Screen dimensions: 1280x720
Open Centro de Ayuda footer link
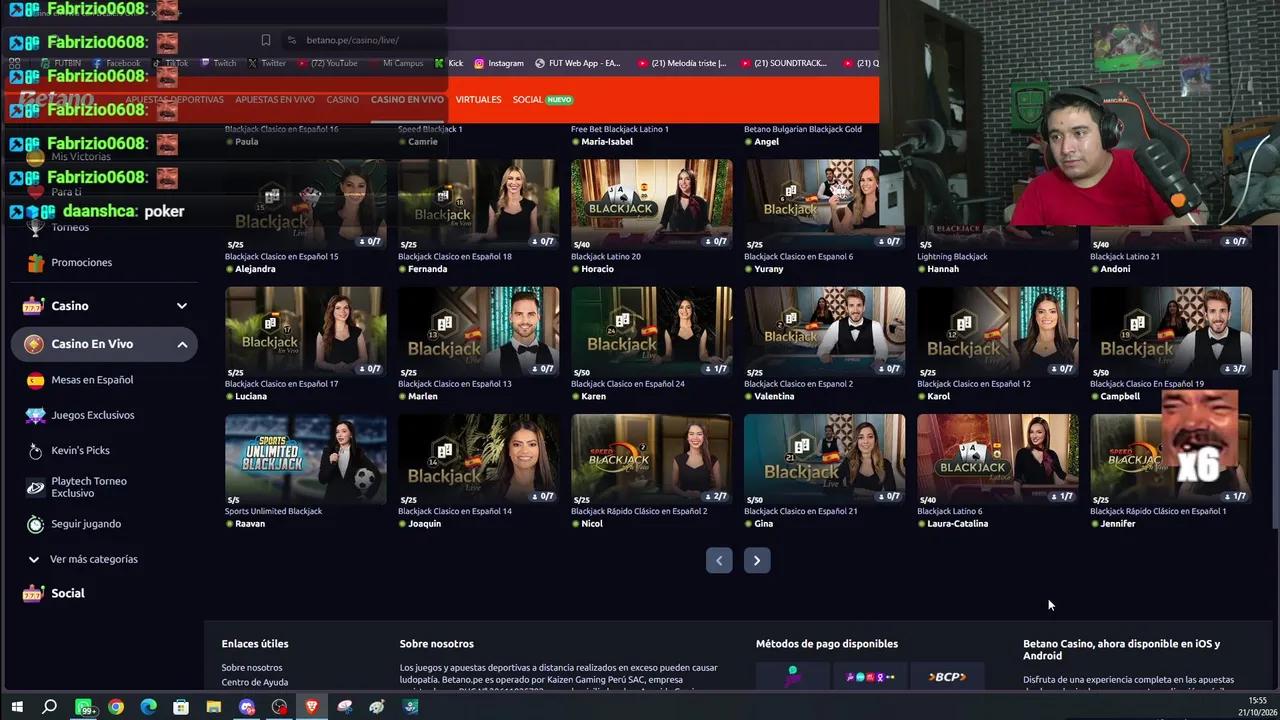click(x=255, y=682)
